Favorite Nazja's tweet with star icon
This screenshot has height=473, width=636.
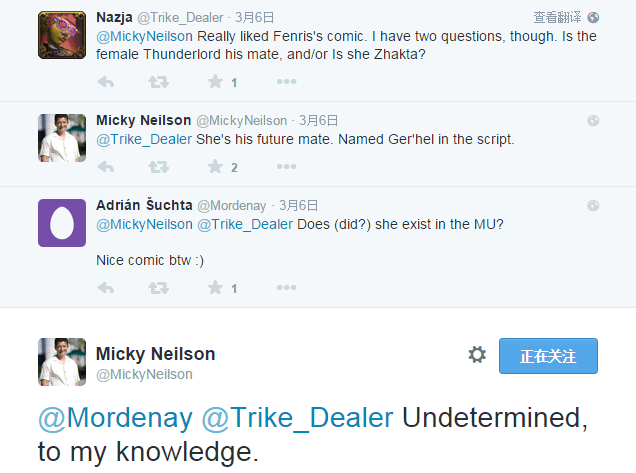pos(215,82)
